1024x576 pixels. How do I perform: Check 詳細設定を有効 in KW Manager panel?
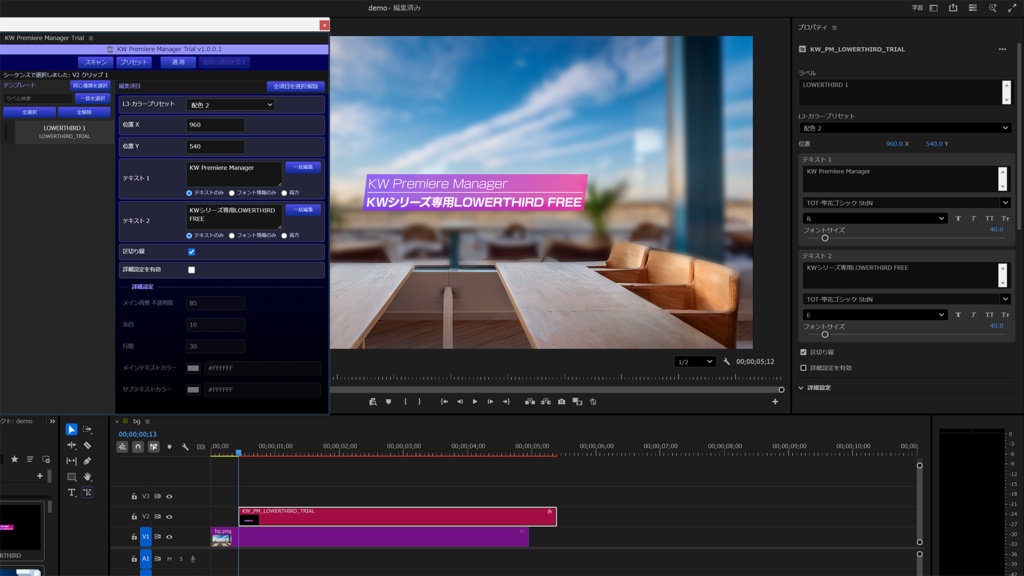191,270
